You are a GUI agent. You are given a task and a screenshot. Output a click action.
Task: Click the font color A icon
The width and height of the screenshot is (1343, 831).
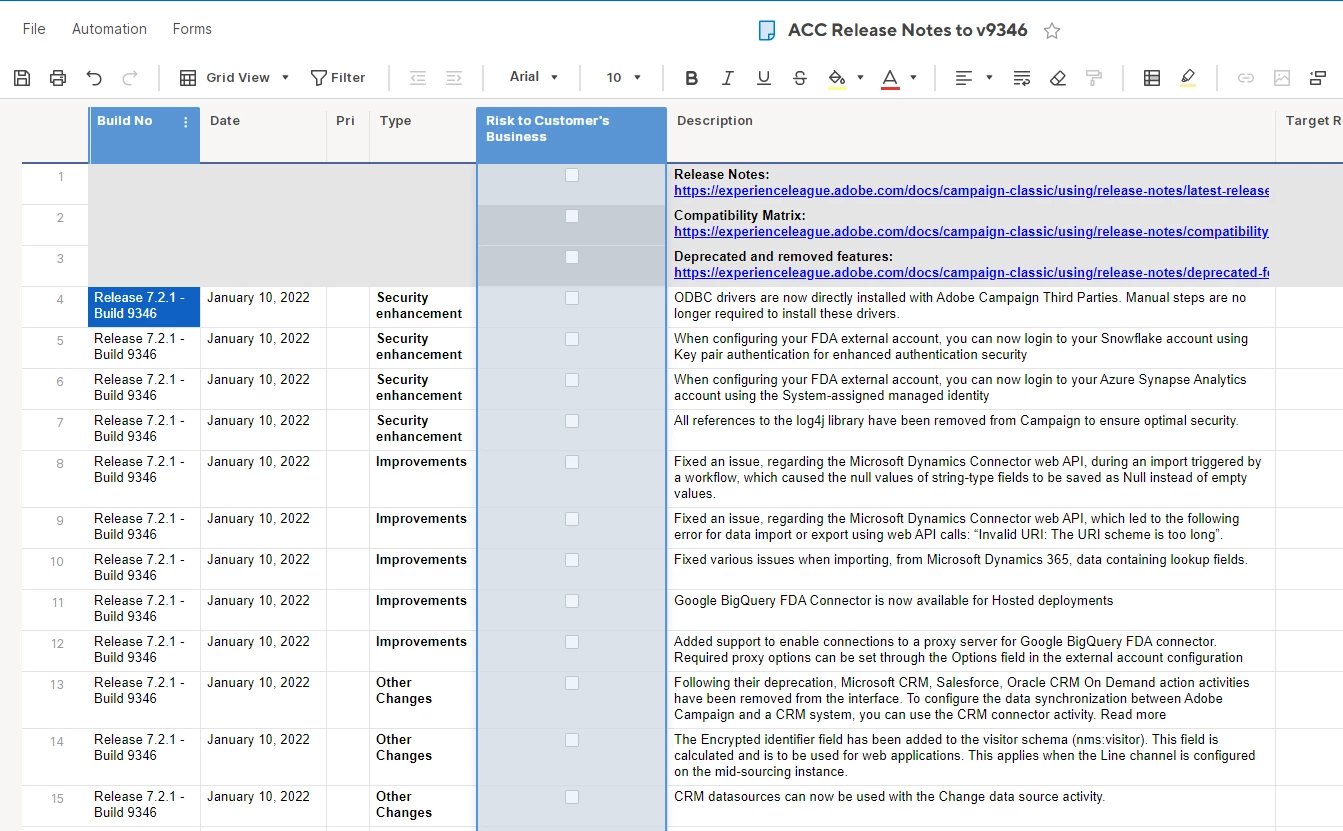[890, 78]
